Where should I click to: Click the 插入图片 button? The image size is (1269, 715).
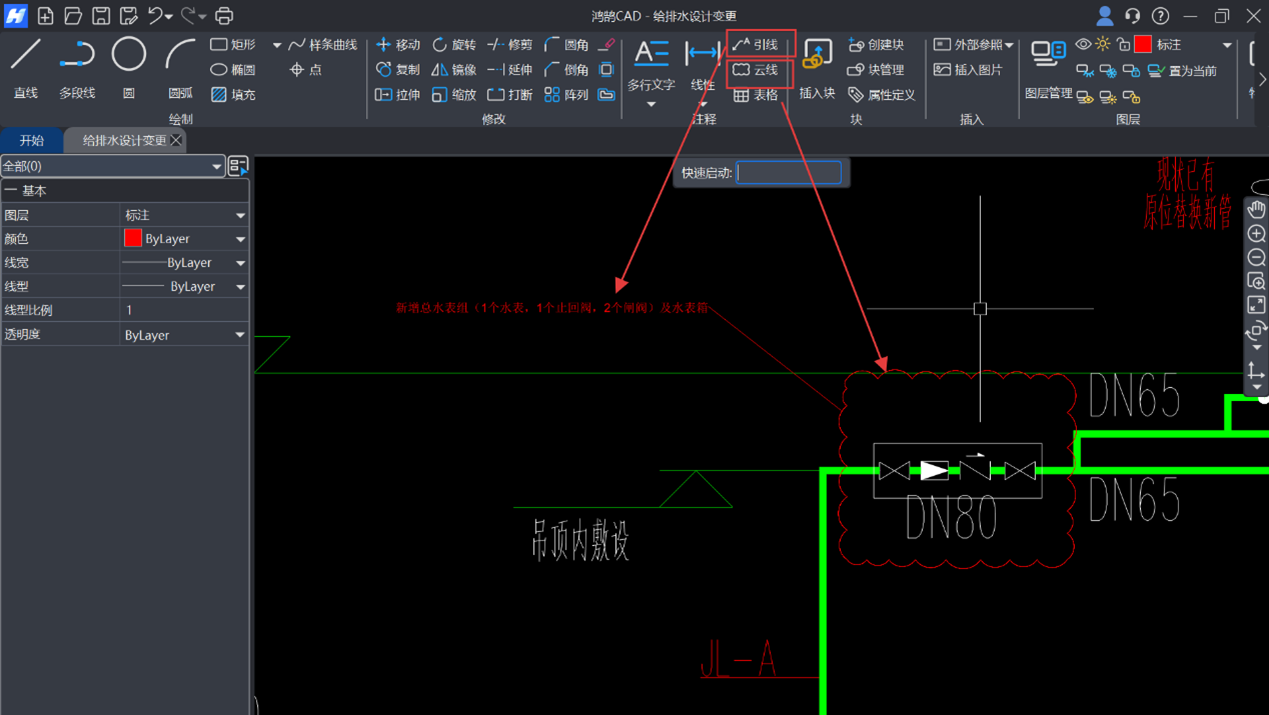[967, 70]
